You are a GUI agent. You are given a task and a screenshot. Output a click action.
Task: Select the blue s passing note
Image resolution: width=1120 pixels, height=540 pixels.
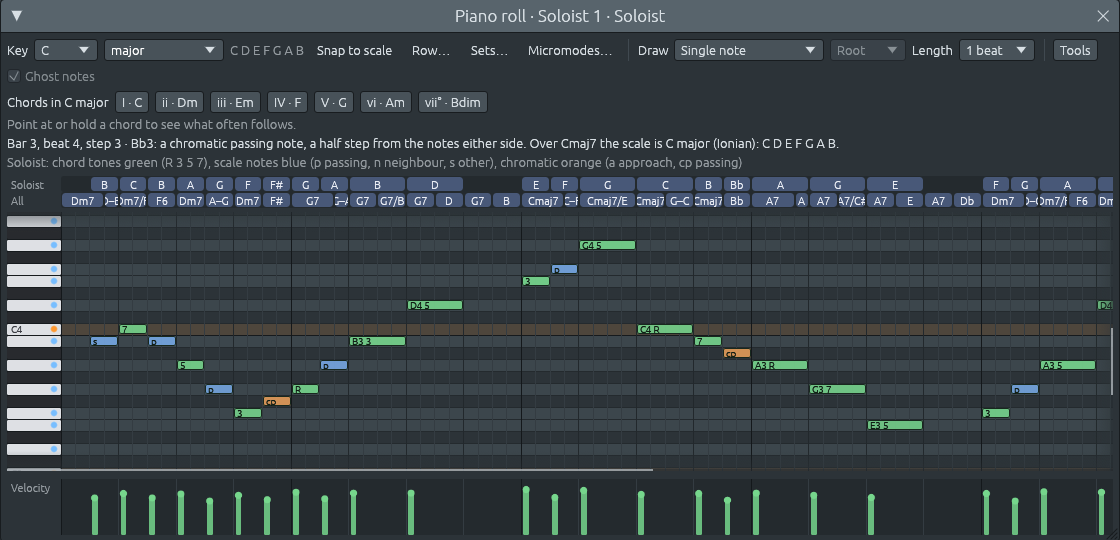point(104,341)
